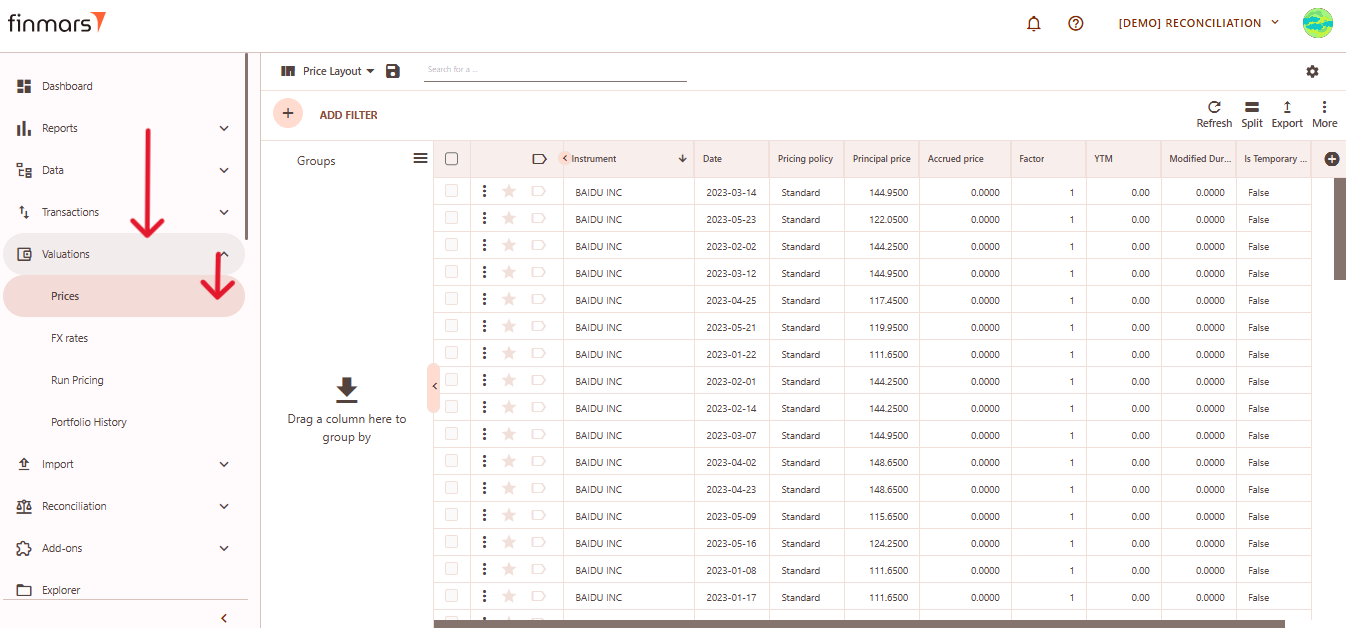Click the Principal price column header

tap(881, 159)
